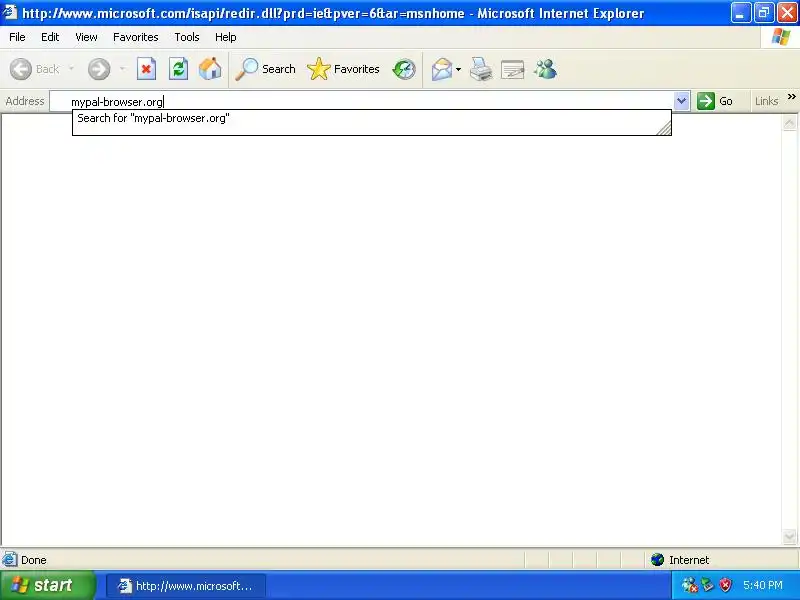
Task: Refresh the page with green arrows icon
Action: [178, 69]
